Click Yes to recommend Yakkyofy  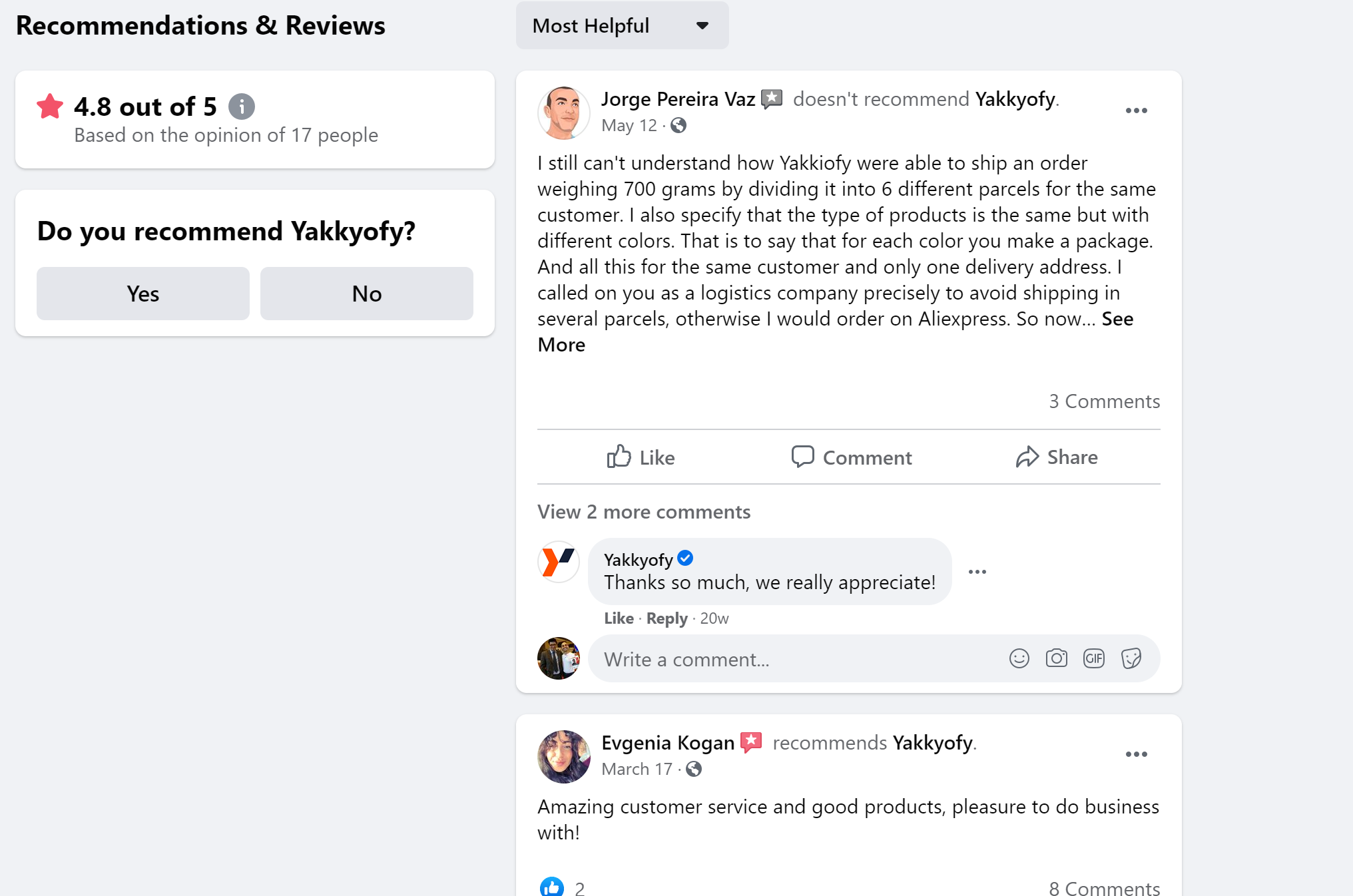pyautogui.click(x=142, y=293)
